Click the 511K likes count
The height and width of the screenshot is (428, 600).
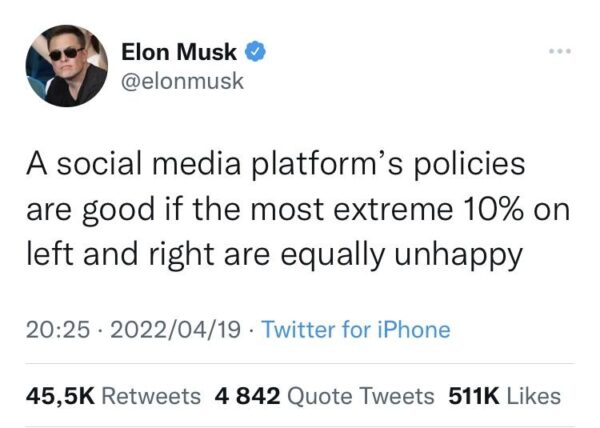(473, 395)
